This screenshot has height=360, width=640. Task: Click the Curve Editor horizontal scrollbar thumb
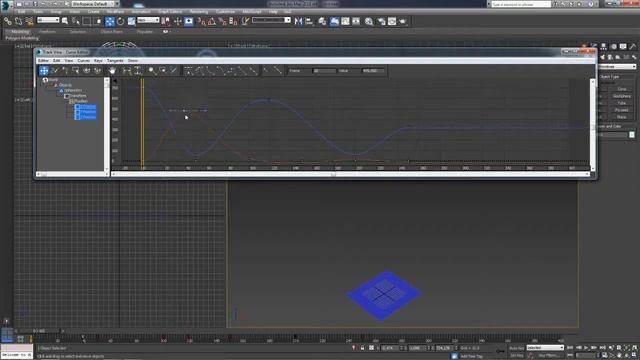pos(333,174)
